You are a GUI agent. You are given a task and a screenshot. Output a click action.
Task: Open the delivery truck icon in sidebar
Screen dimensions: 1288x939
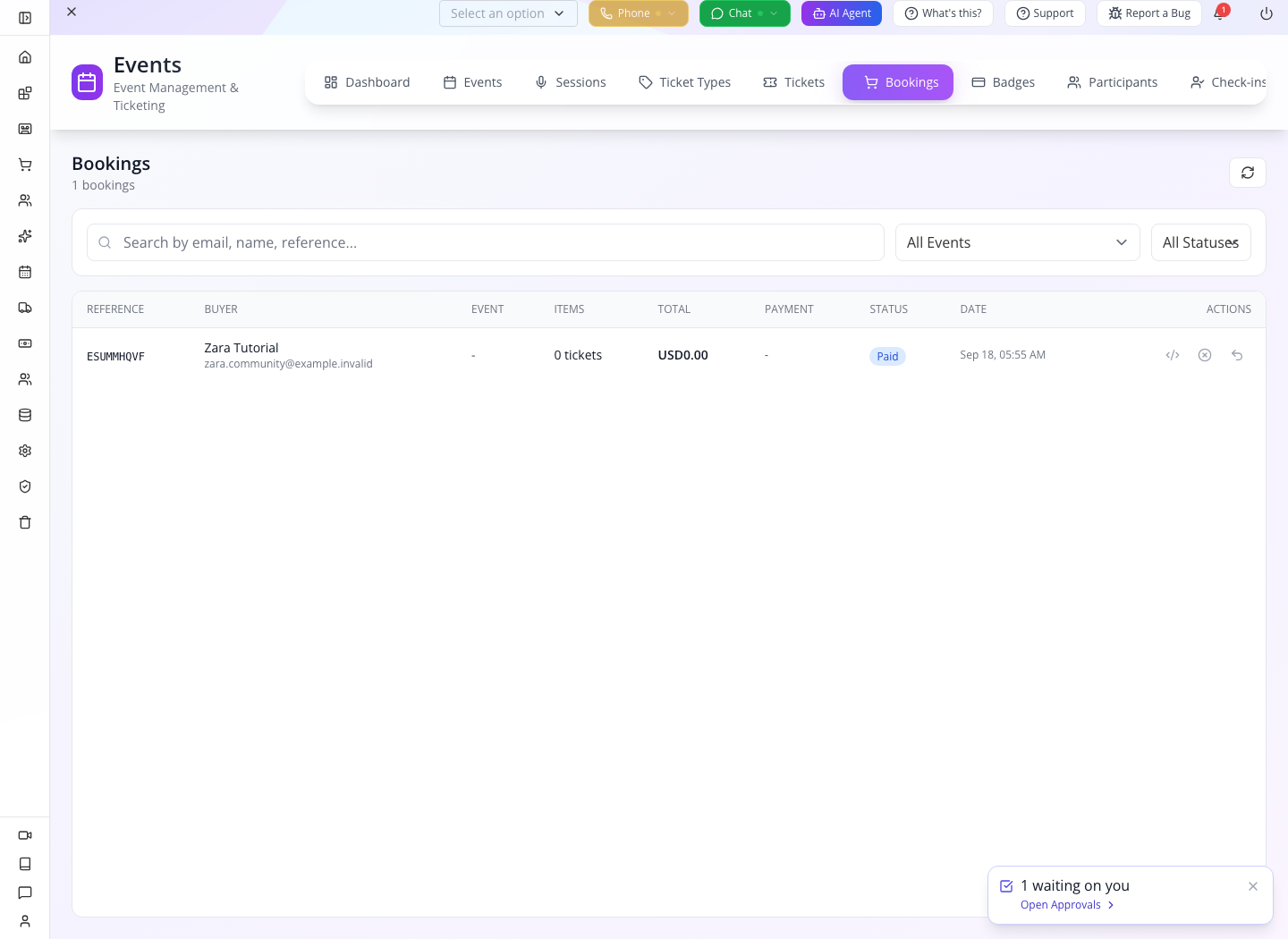tap(25, 308)
